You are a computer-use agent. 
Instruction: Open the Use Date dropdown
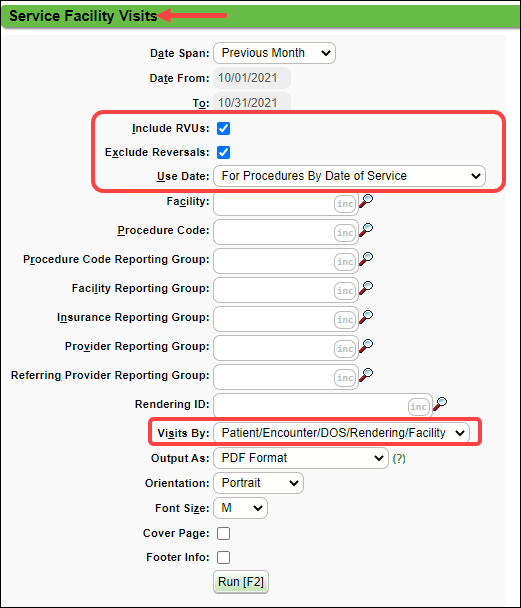point(349,176)
